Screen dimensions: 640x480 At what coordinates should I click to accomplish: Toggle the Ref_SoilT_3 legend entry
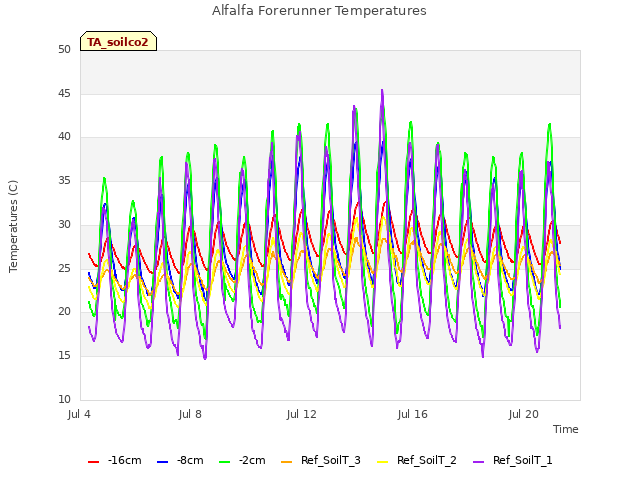(x=321, y=460)
